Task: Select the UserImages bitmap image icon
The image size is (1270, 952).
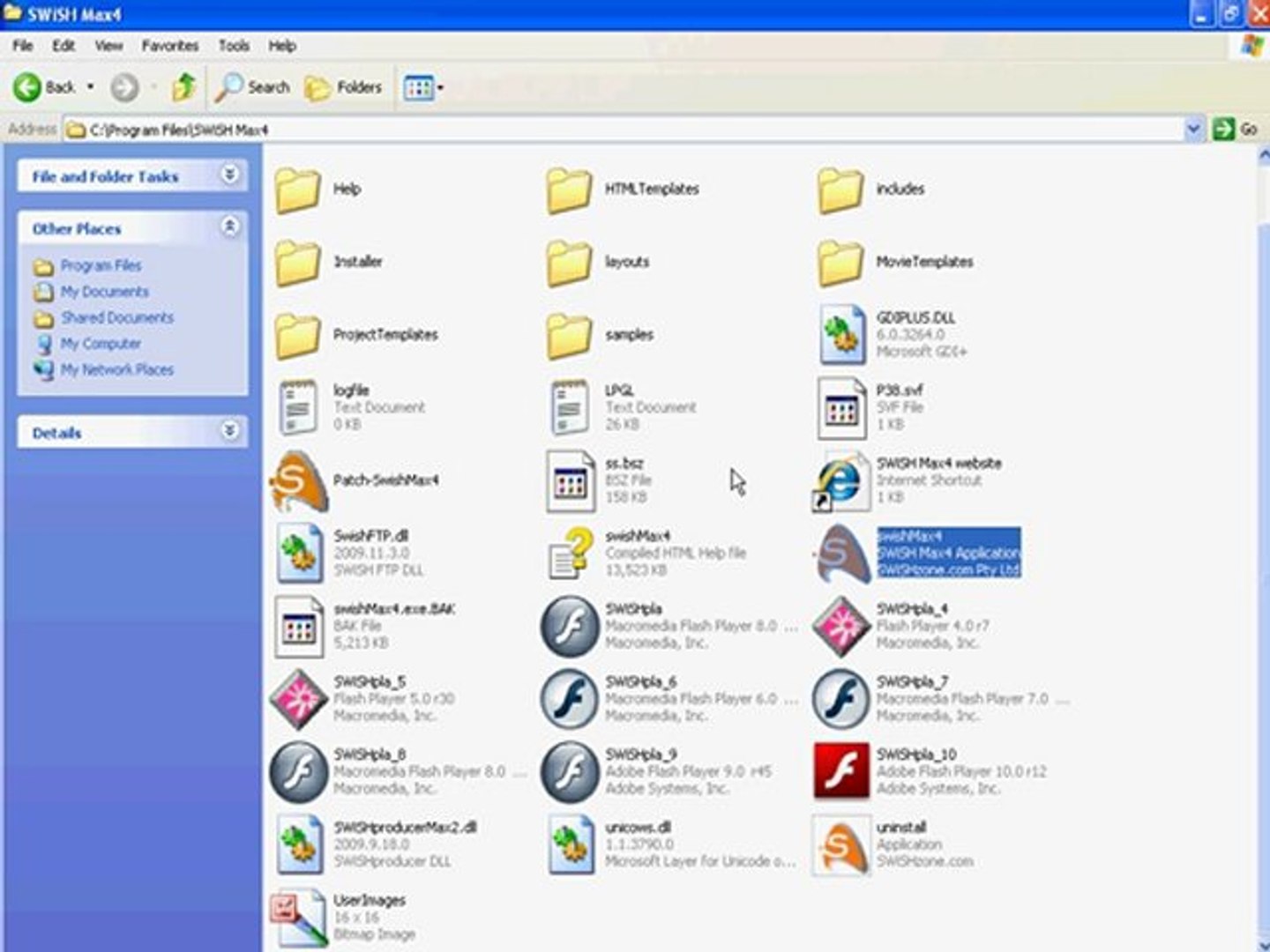Action: pyautogui.click(x=298, y=919)
